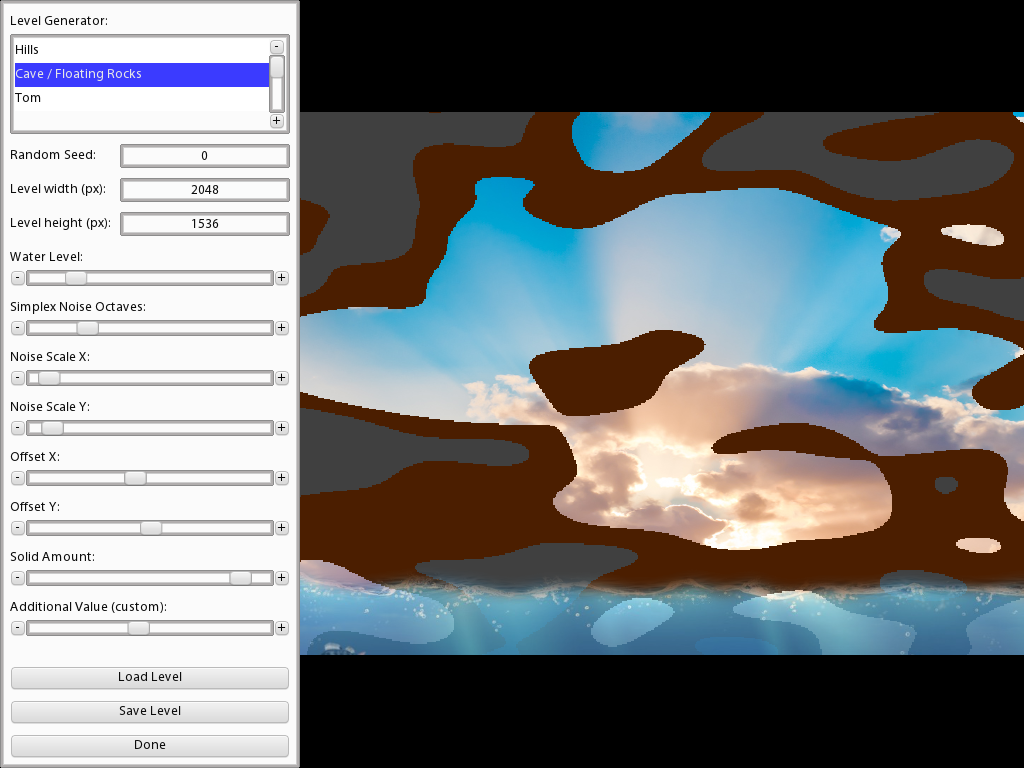Click the minus button for Water Level

click(x=17, y=278)
